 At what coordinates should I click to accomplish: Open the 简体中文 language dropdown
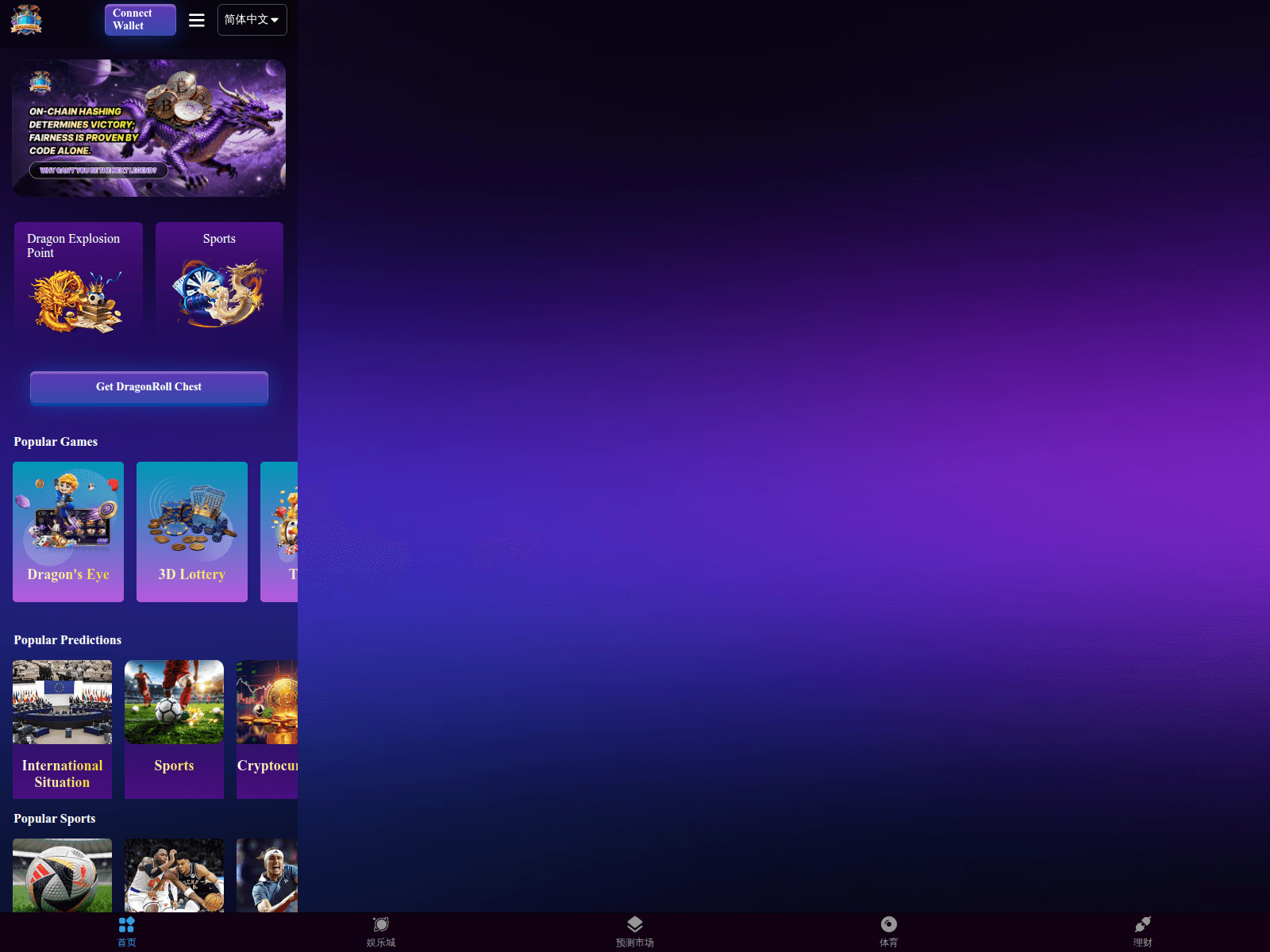252,20
